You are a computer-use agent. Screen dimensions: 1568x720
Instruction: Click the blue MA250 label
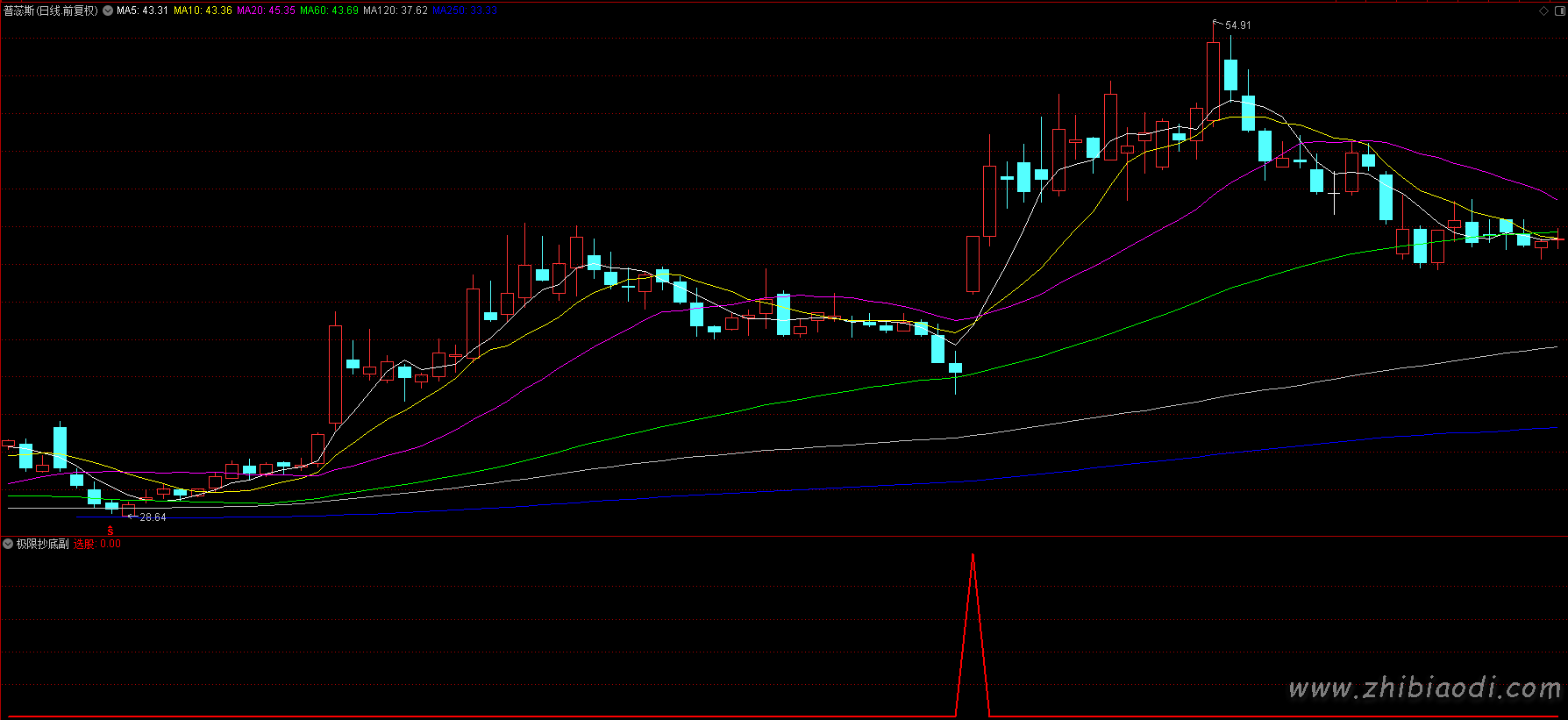tap(465, 11)
